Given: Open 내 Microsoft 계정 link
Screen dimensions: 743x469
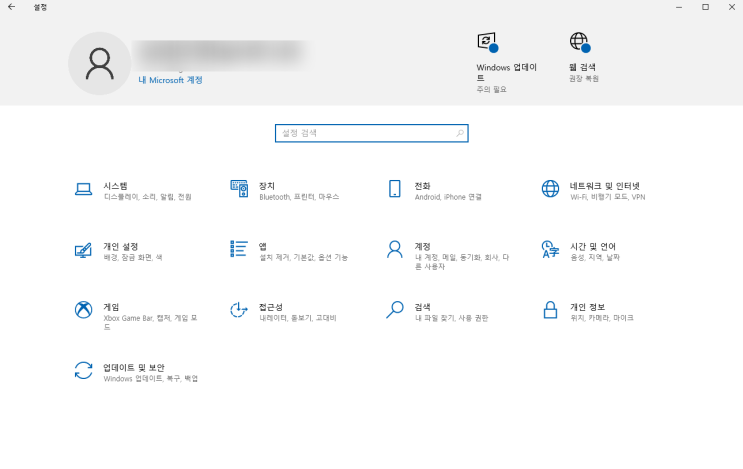Looking at the screenshot, I should point(171,80).
